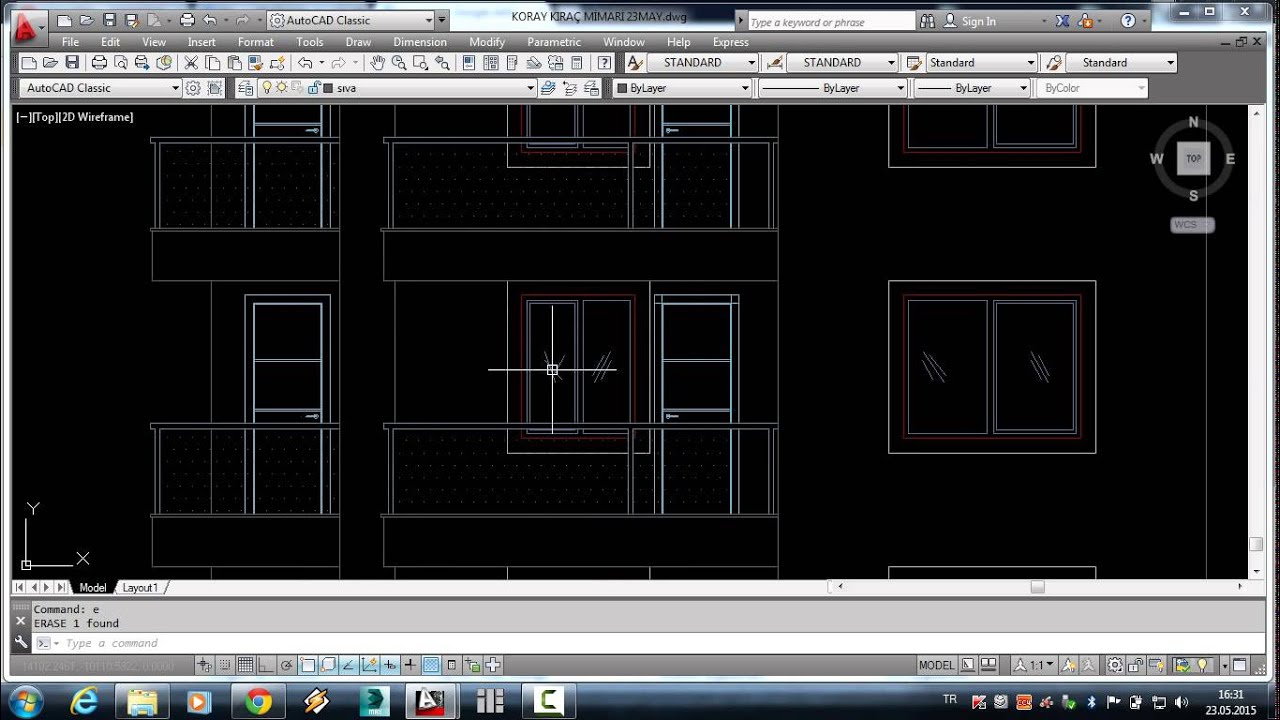Open the Draw menu
Image resolution: width=1280 pixels, height=720 pixels.
pos(358,42)
